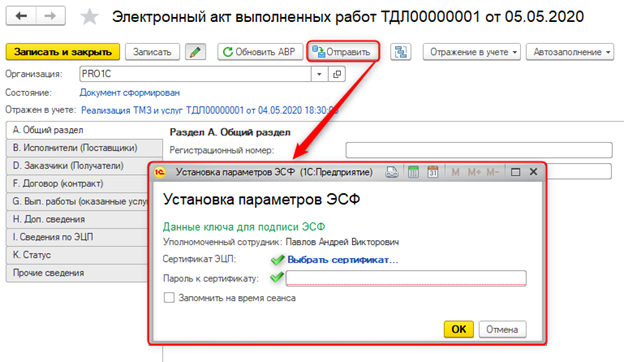624x362 pixels.
Task: Open the K. Статус section
Action: [78, 255]
